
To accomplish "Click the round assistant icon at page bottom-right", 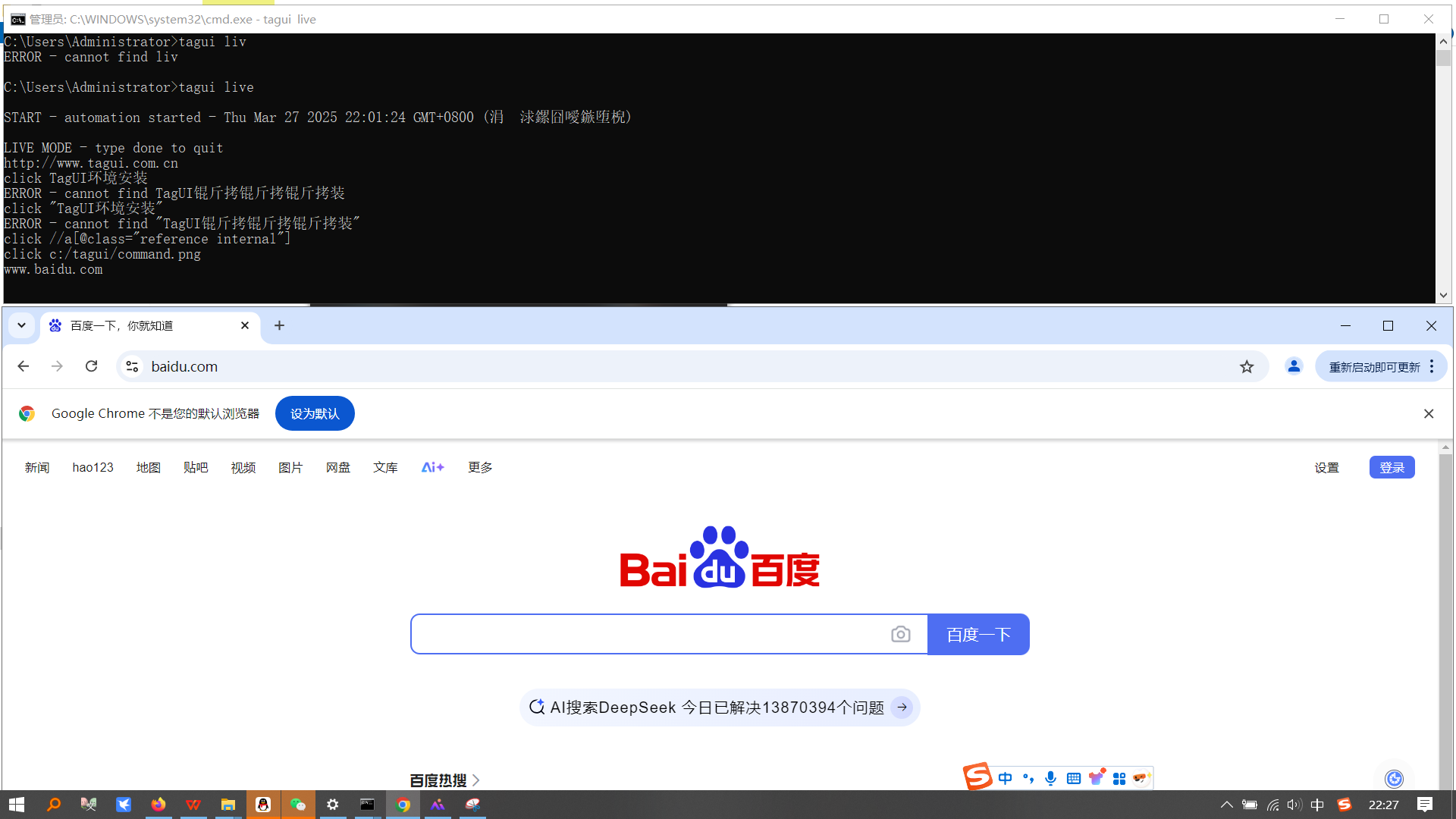I will click(1394, 779).
